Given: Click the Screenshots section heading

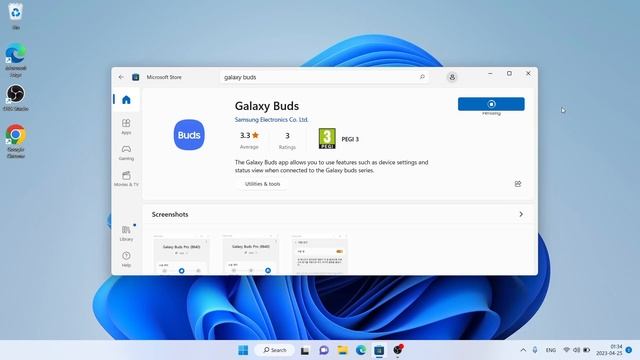Looking at the screenshot, I should tap(170, 214).
